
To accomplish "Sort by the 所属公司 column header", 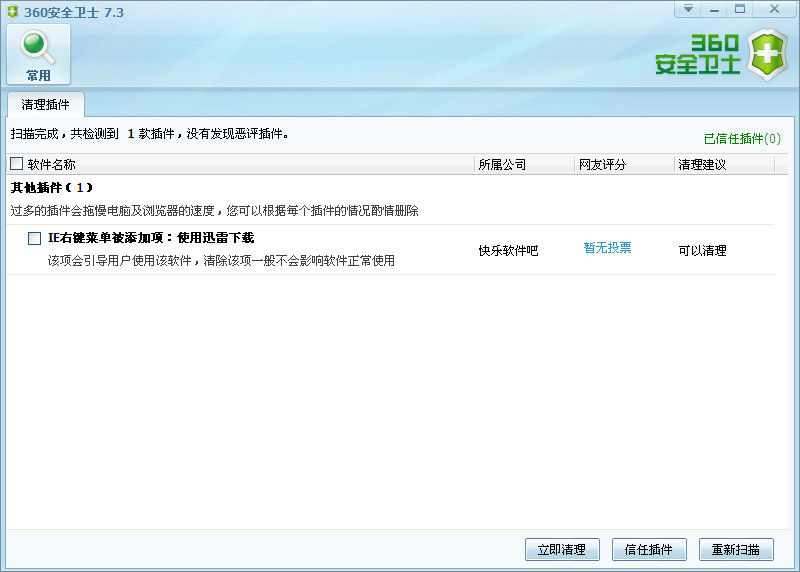I will coord(524,164).
